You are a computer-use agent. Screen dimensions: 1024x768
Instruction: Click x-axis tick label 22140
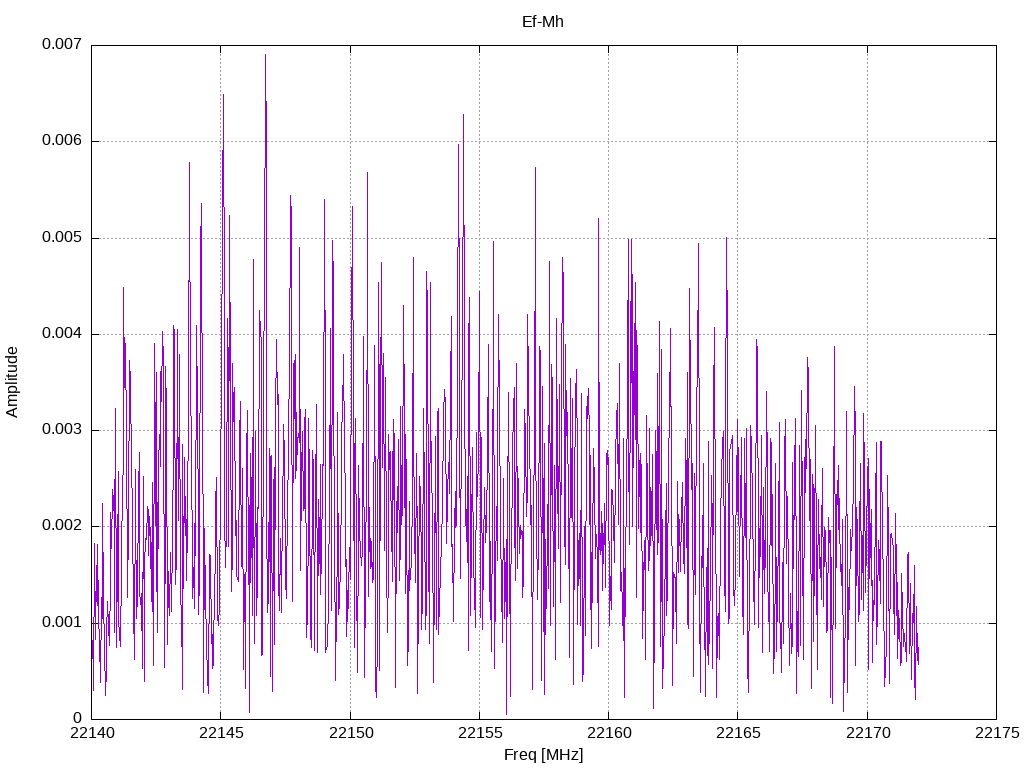click(92, 733)
